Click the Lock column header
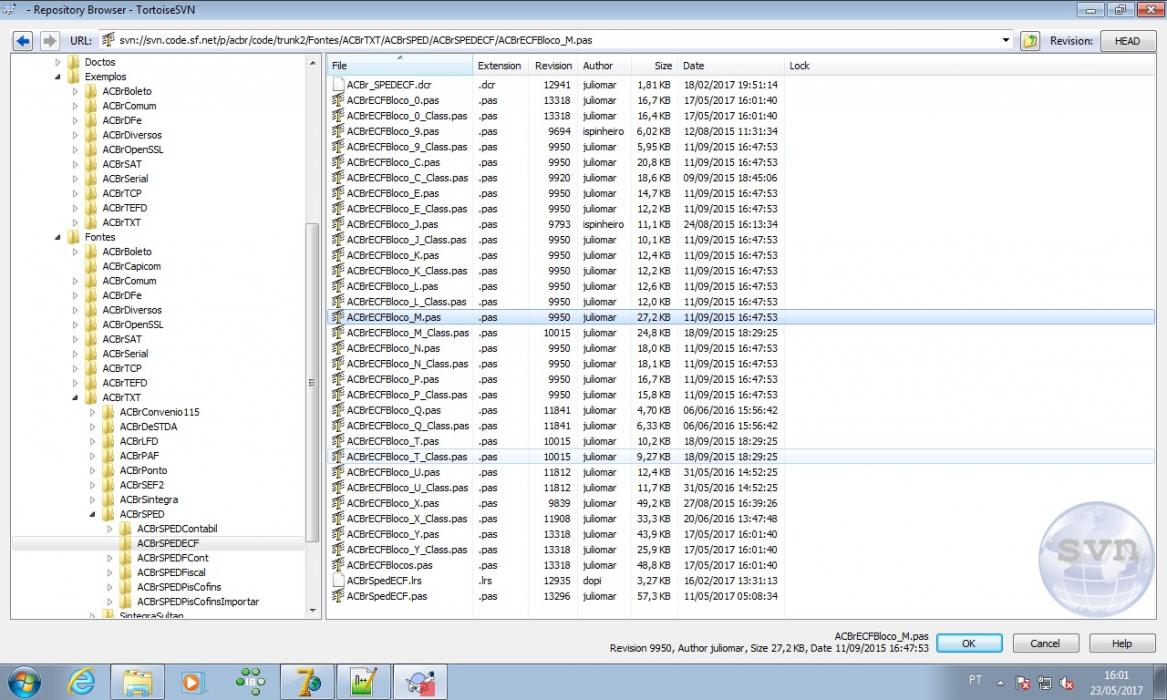1167x700 pixels. click(799, 65)
